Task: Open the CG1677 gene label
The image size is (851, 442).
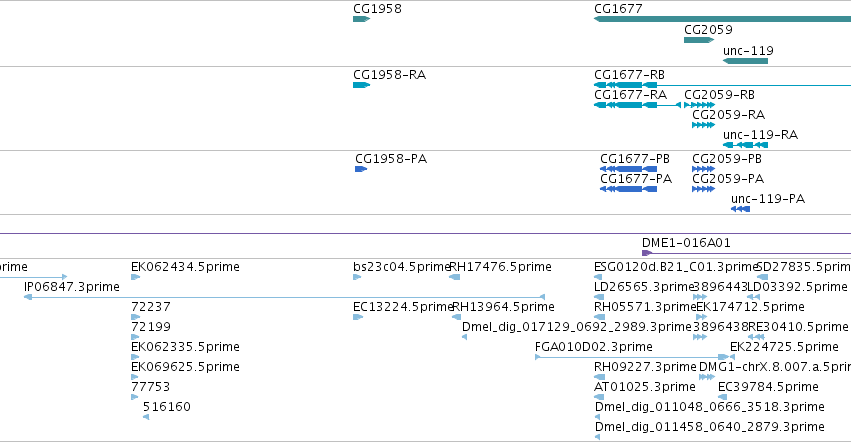Action: 618,9
